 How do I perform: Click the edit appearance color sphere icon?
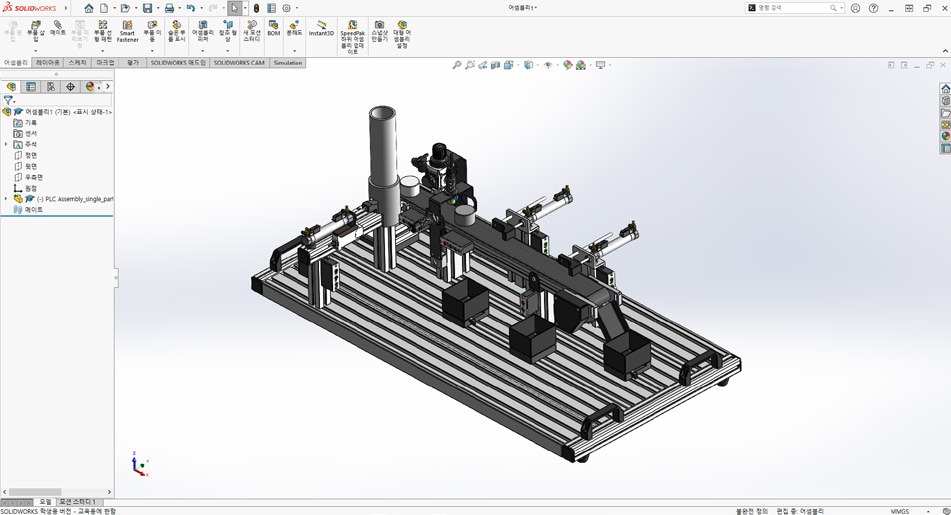(x=567, y=65)
